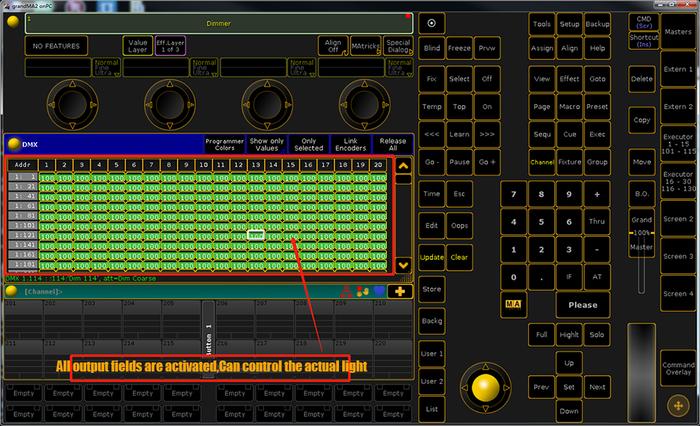Open the Value Layer selector
700x426 pixels.
(x=137, y=46)
